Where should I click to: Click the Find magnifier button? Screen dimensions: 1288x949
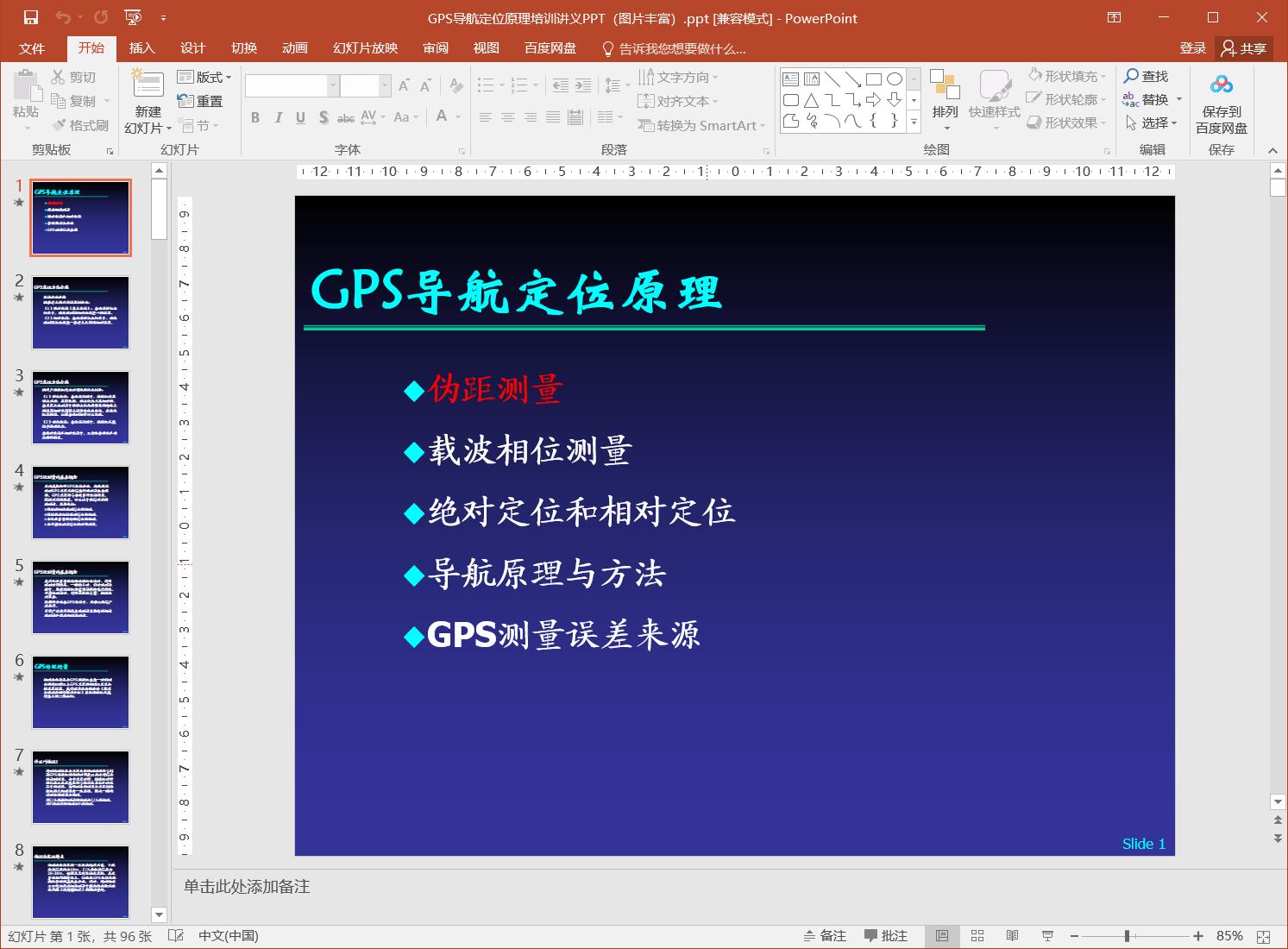1146,76
